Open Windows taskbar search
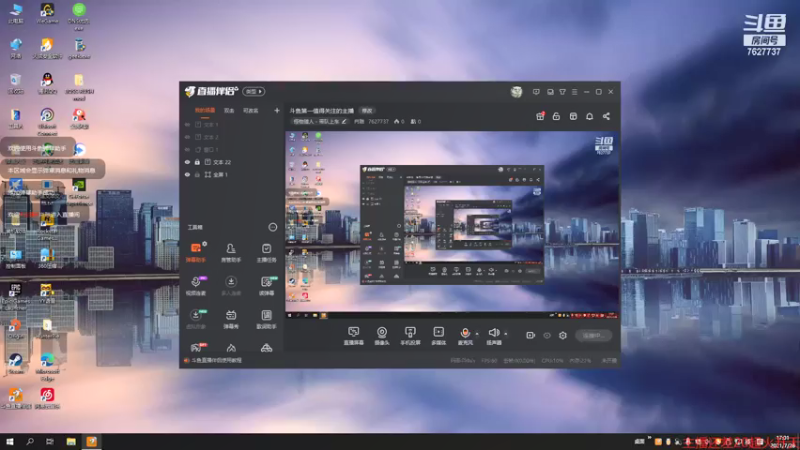Image resolution: width=800 pixels, height=450 pixels. pos(30,441)
